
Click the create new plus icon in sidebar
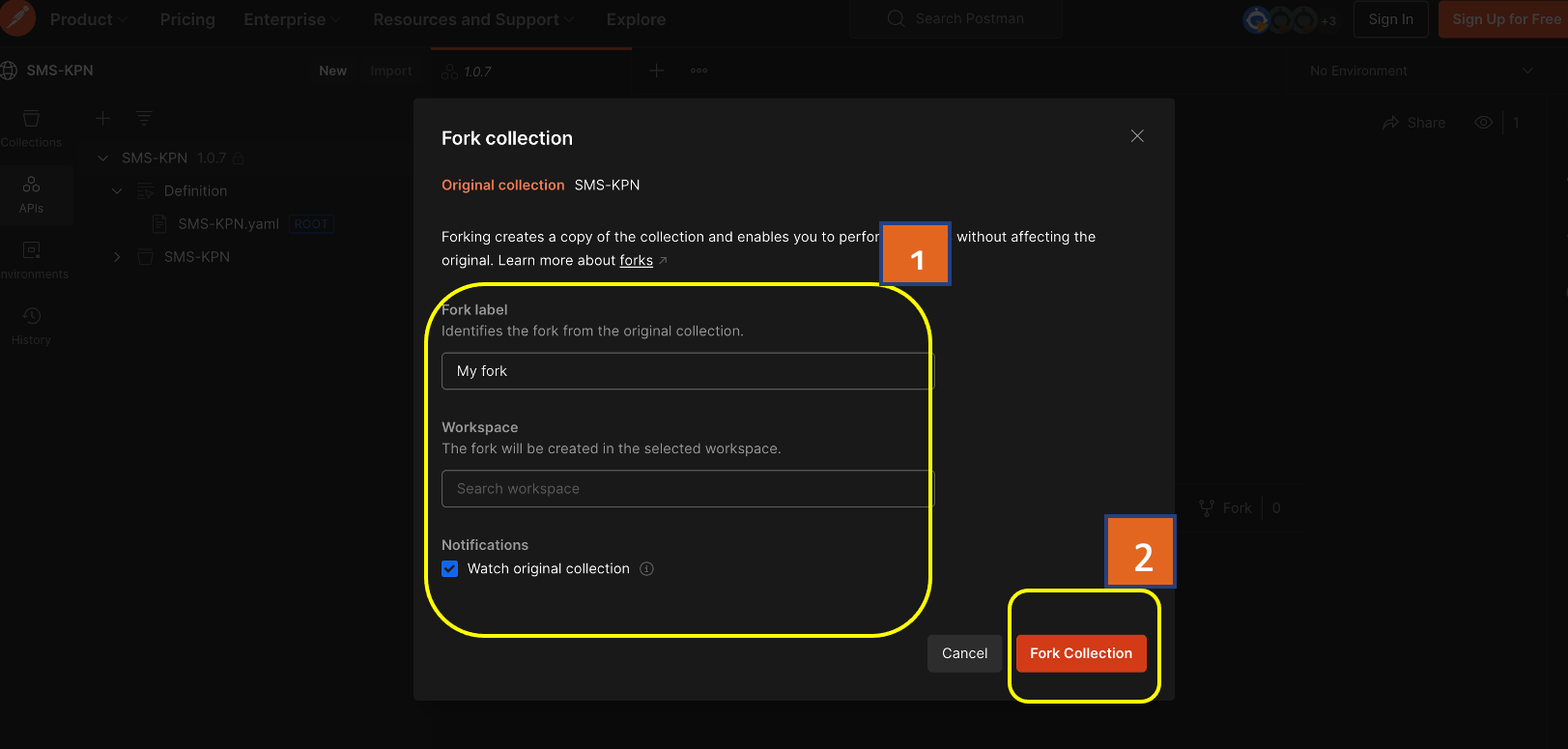(x=102, y=118)
